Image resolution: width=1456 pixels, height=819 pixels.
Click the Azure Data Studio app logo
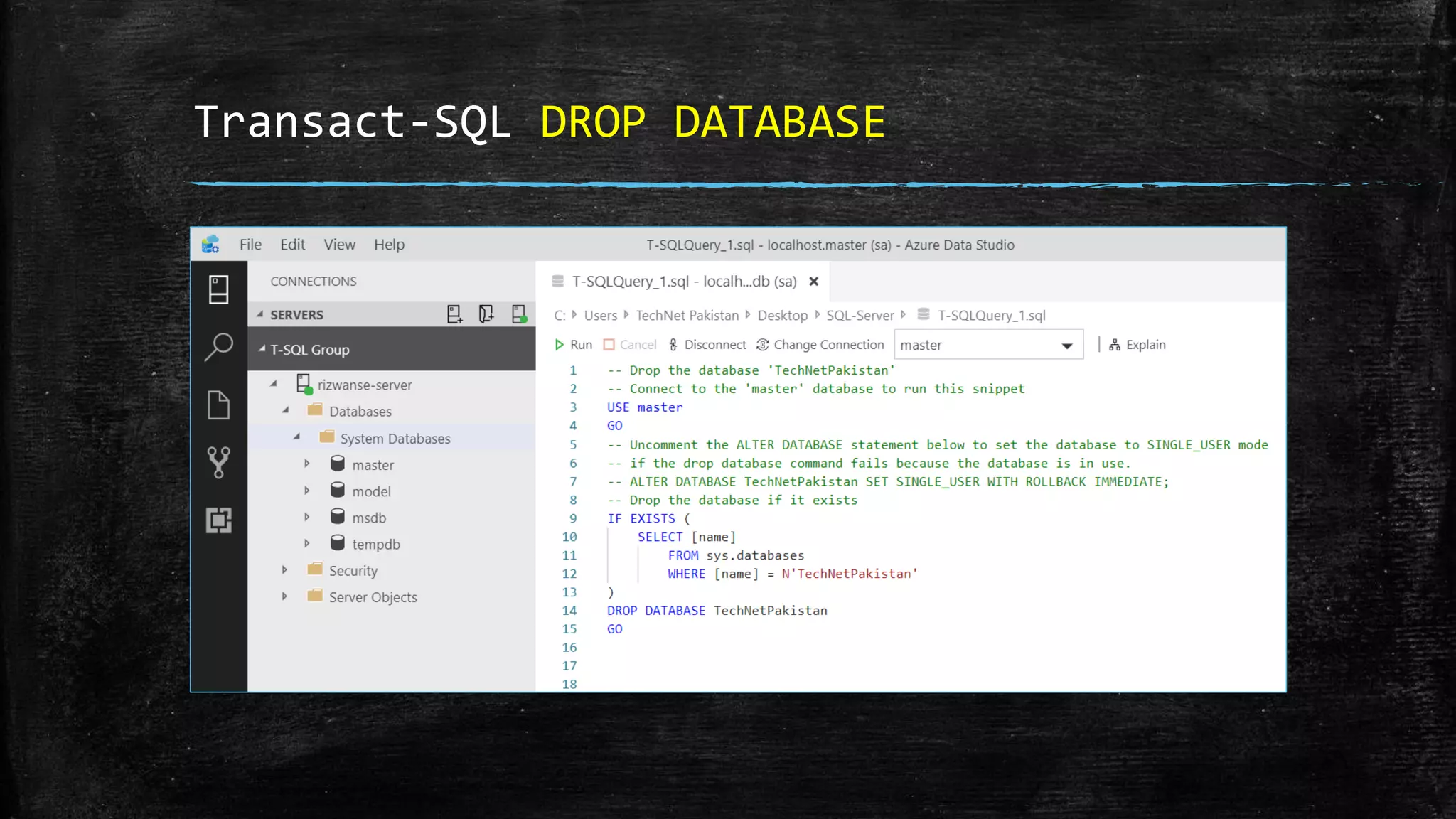tap(210, 245)
